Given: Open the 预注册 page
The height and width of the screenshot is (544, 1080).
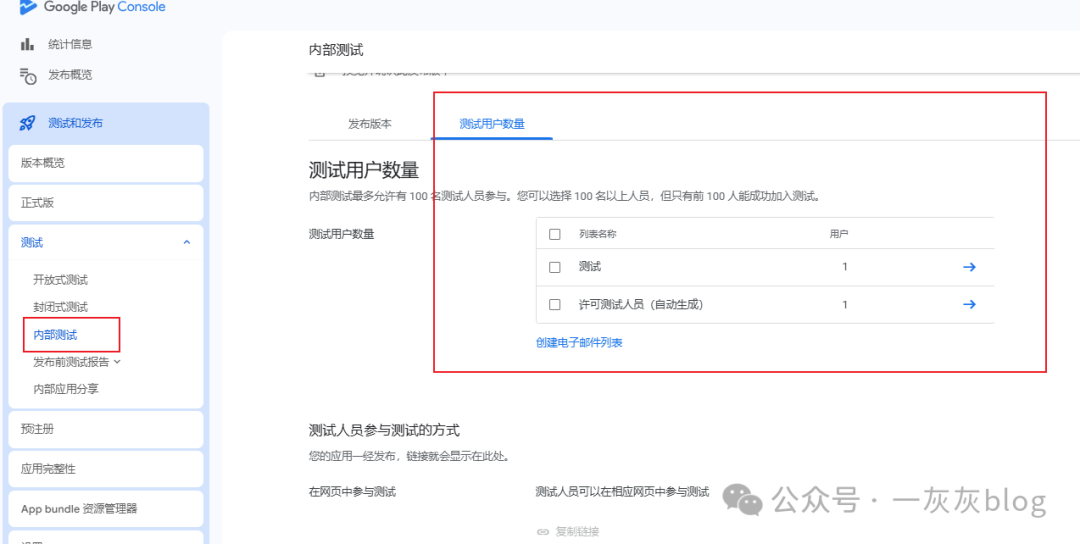Looking at the screenshot, I should point(106,430).
